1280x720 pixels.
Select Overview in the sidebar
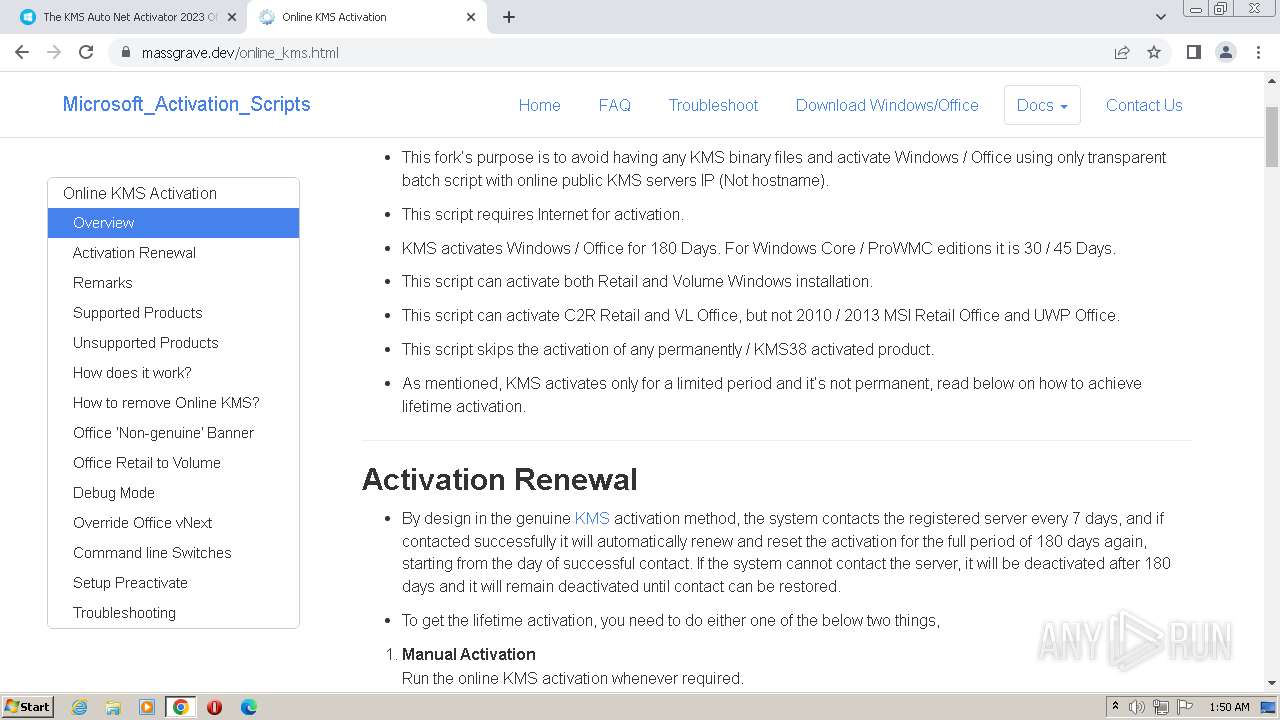coord(173,223)
